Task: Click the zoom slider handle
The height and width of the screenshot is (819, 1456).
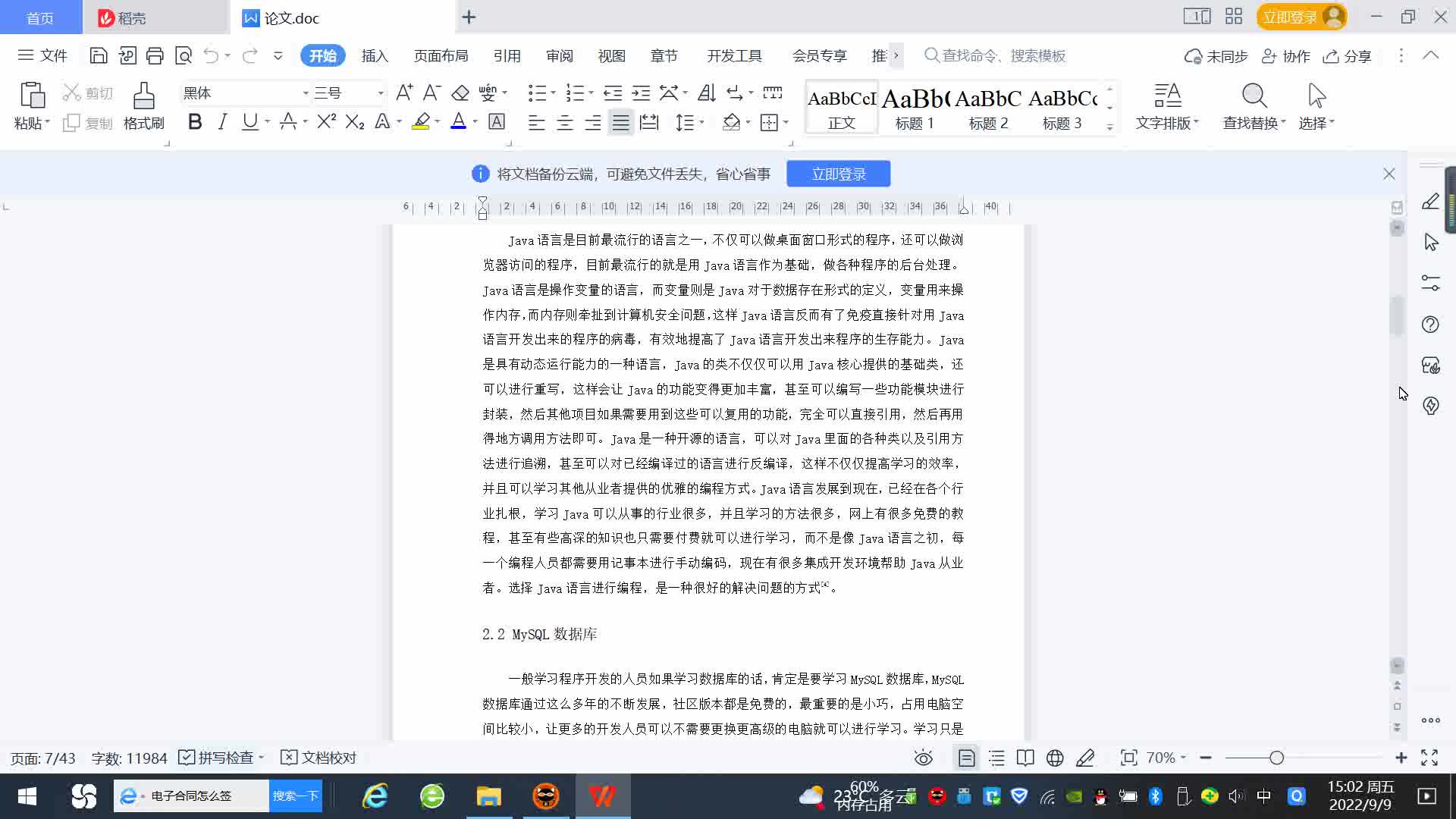Action: click(x=1276, y=758)
